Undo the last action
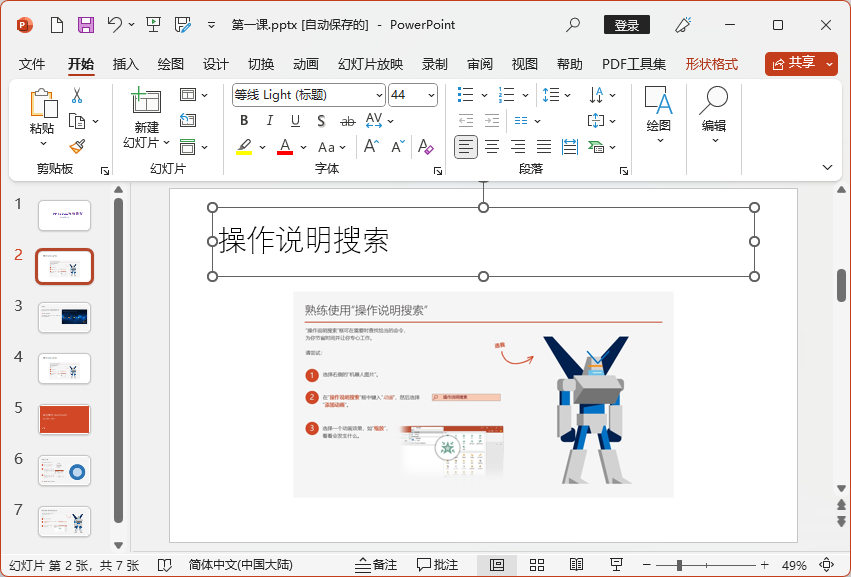 coord(115,25)
